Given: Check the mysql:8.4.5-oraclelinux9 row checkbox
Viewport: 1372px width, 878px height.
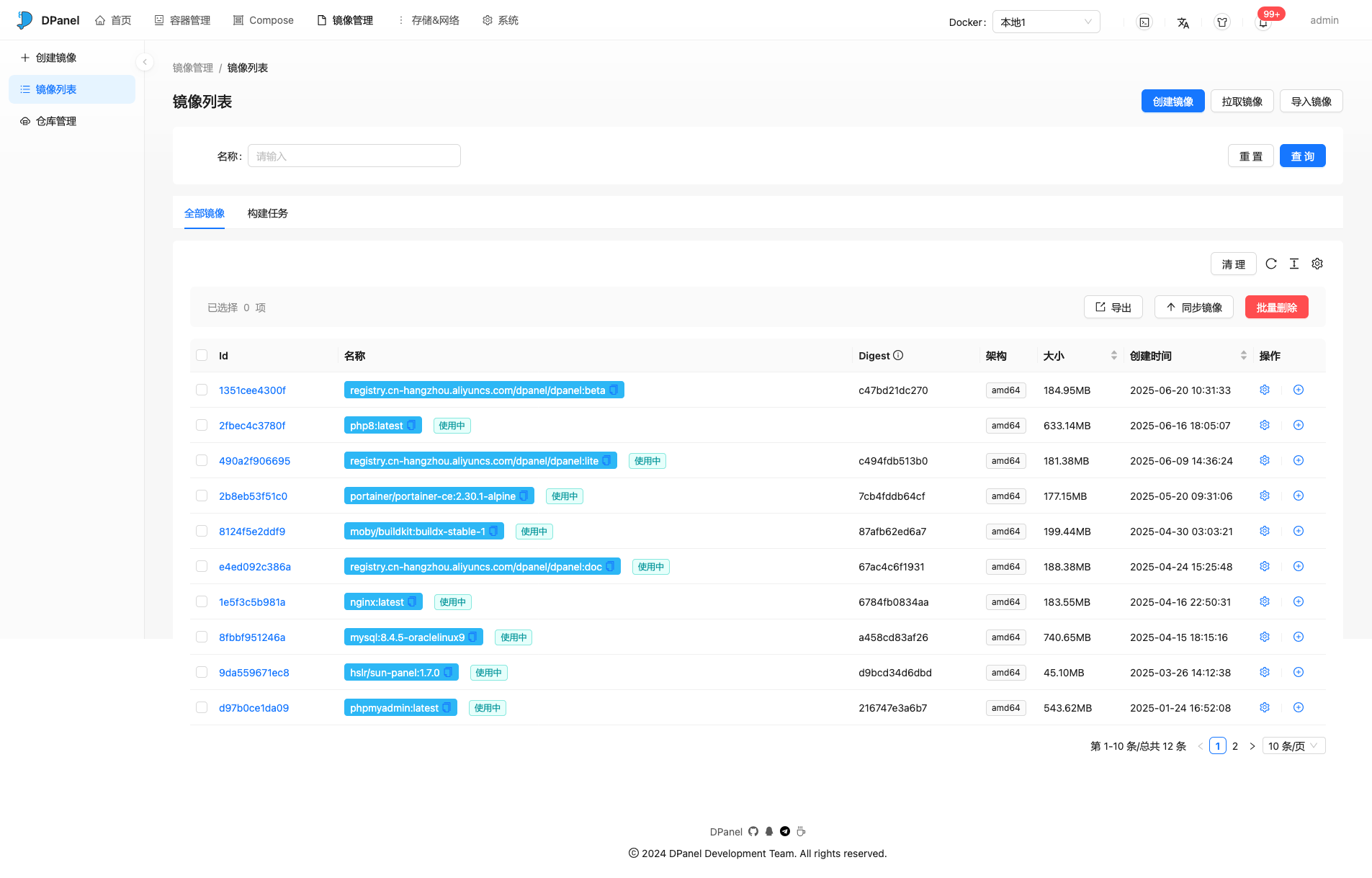Looking at the screenshot, I should point(202,637).
